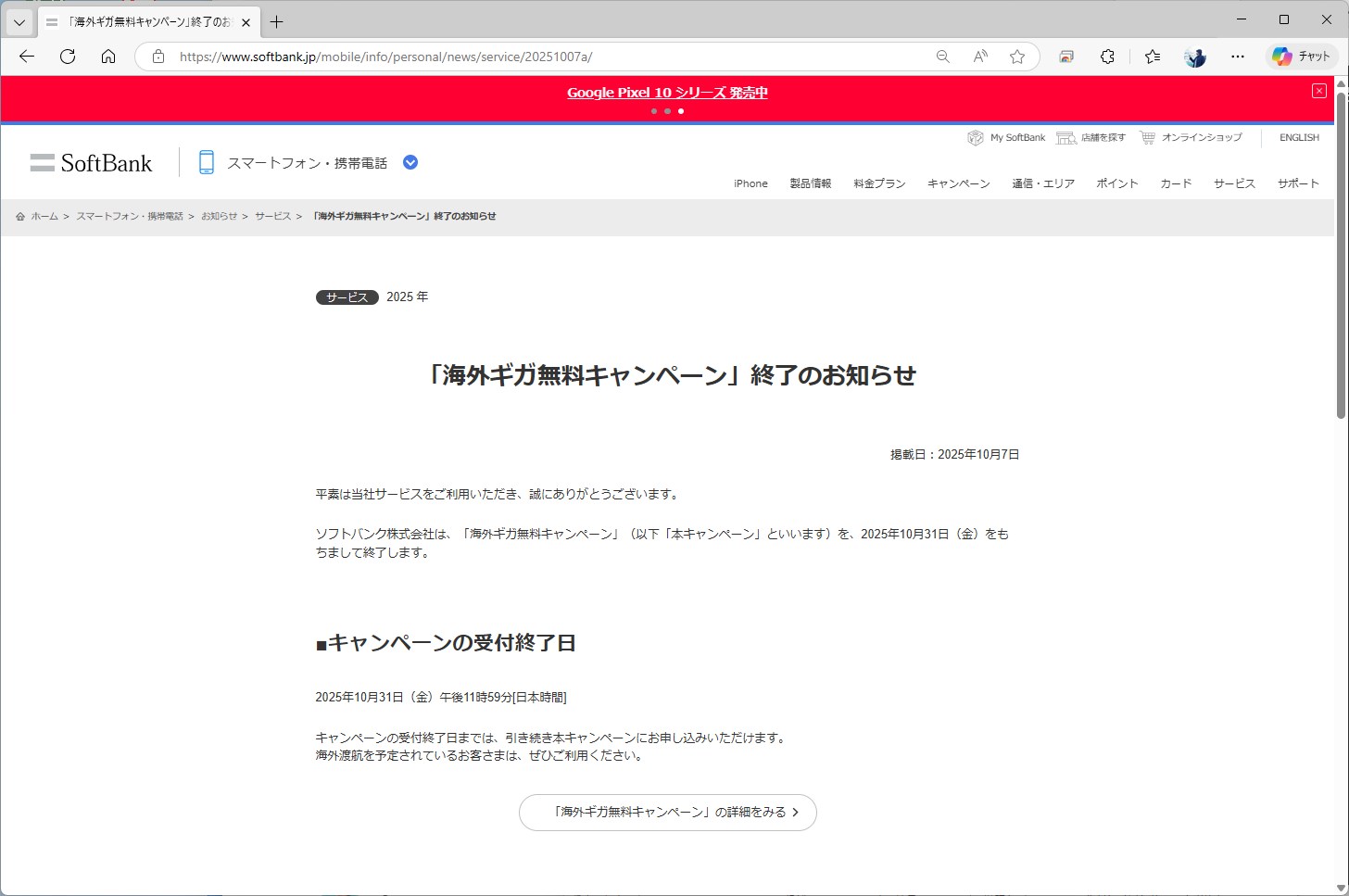Open the tab search dropdown arrow
This screenshot has width=1349, height=896.
click(x=19, y=20)
